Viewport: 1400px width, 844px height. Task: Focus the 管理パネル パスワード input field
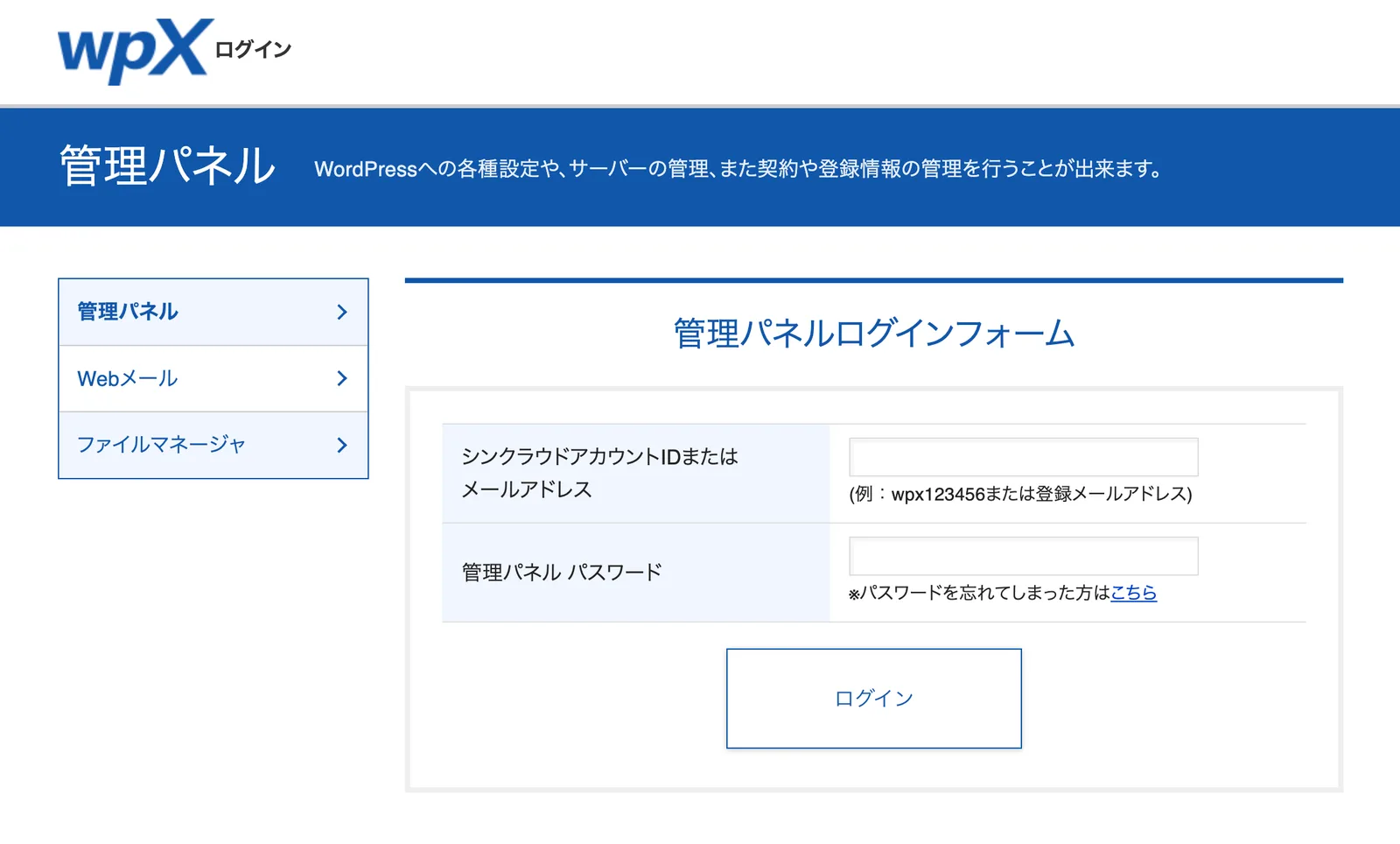[x=1023, y=556]
